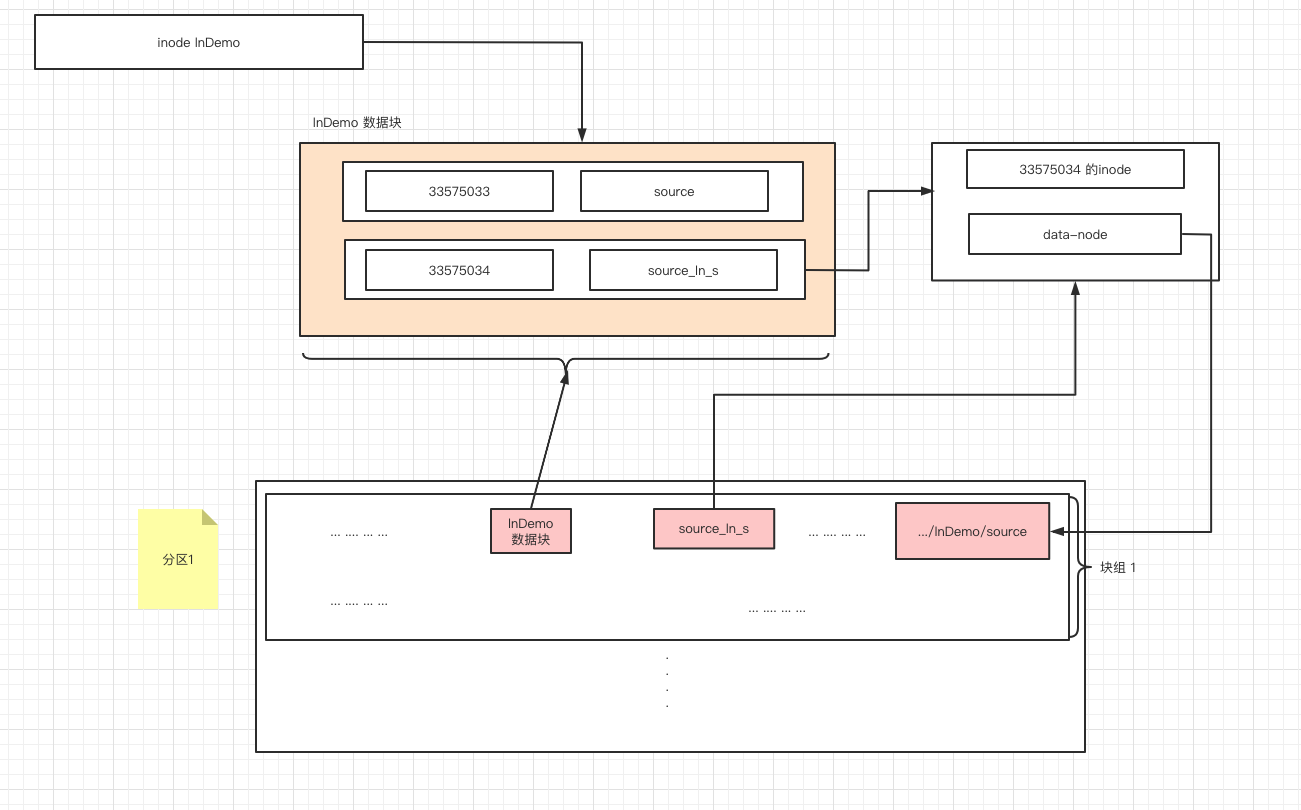Screen dimensions: 1301x810
Task: Click the data-node box
Action: click(1074, 234)
